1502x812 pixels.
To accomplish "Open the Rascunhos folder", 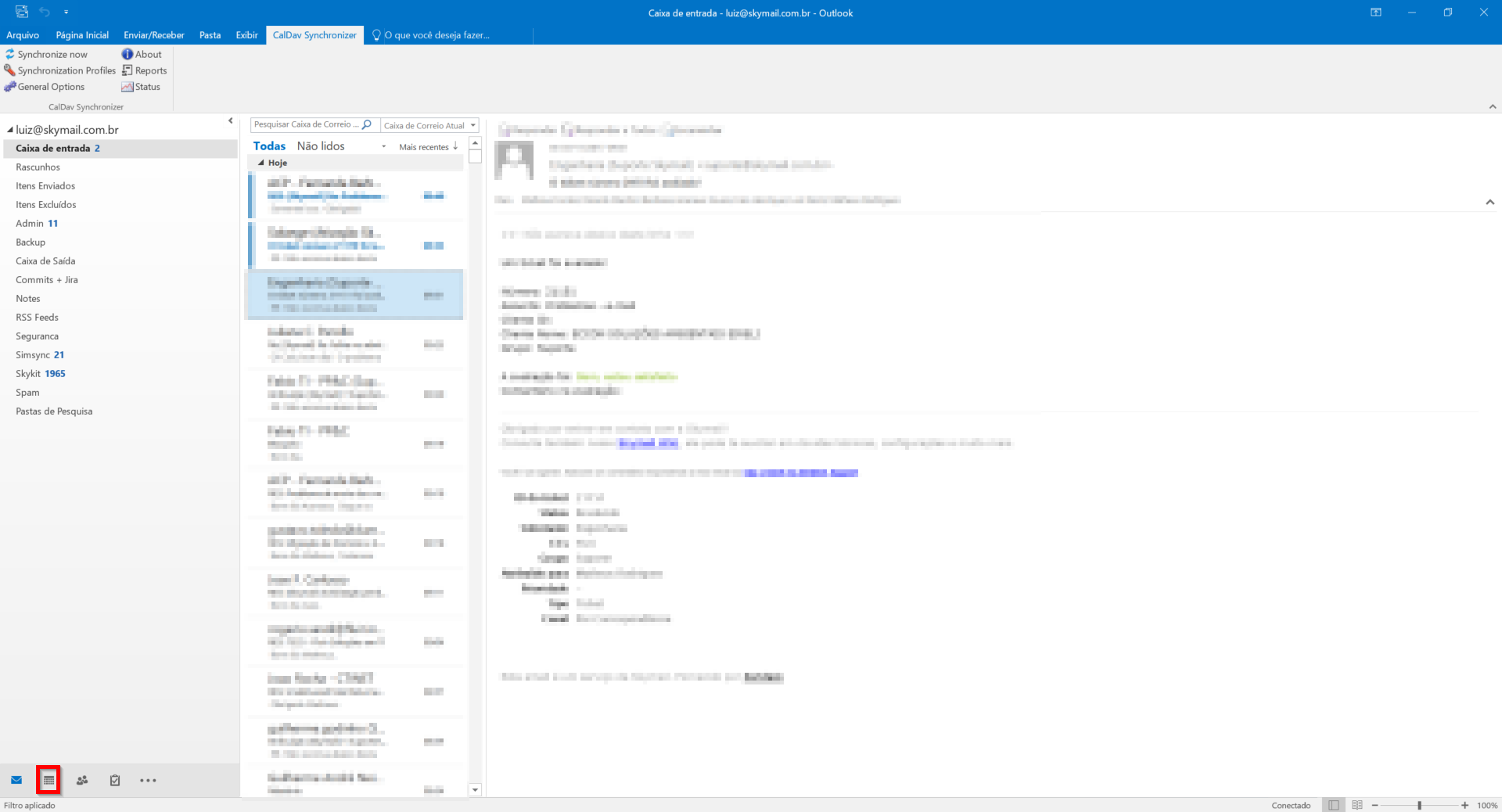I will pos(120,167).
